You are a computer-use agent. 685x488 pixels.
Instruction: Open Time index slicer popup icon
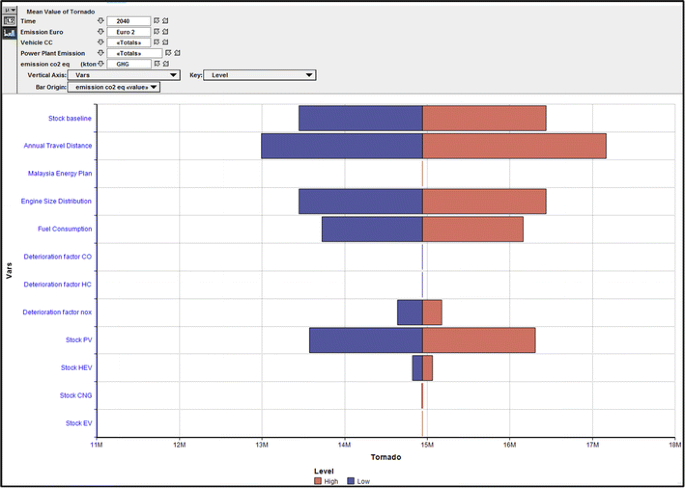pos(100,21)
